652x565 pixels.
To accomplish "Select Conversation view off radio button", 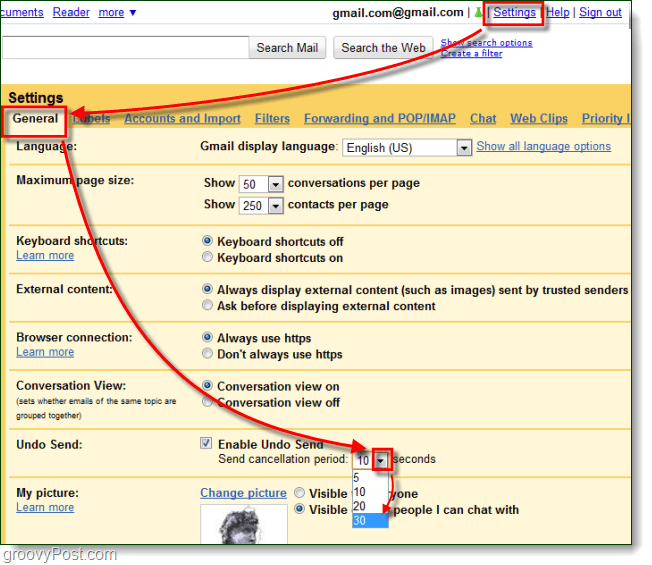I will point(207,402).
